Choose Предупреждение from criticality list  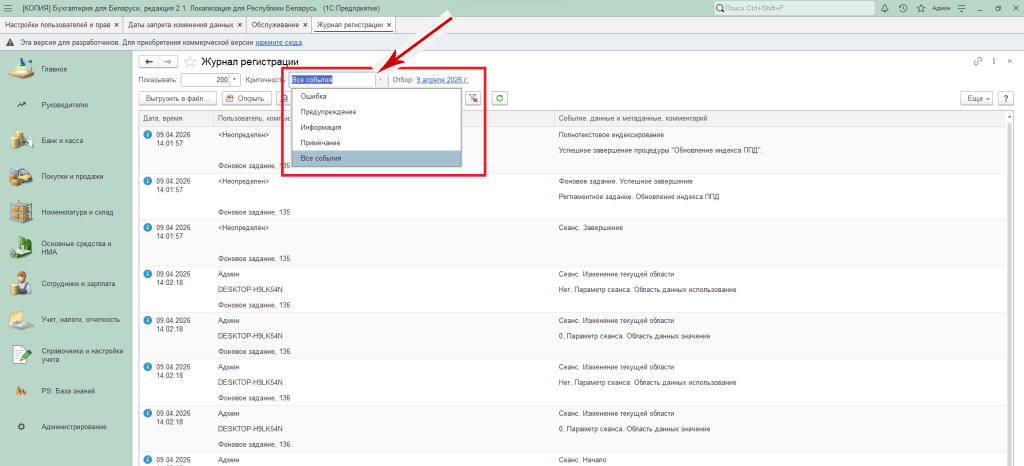(328, 112)
